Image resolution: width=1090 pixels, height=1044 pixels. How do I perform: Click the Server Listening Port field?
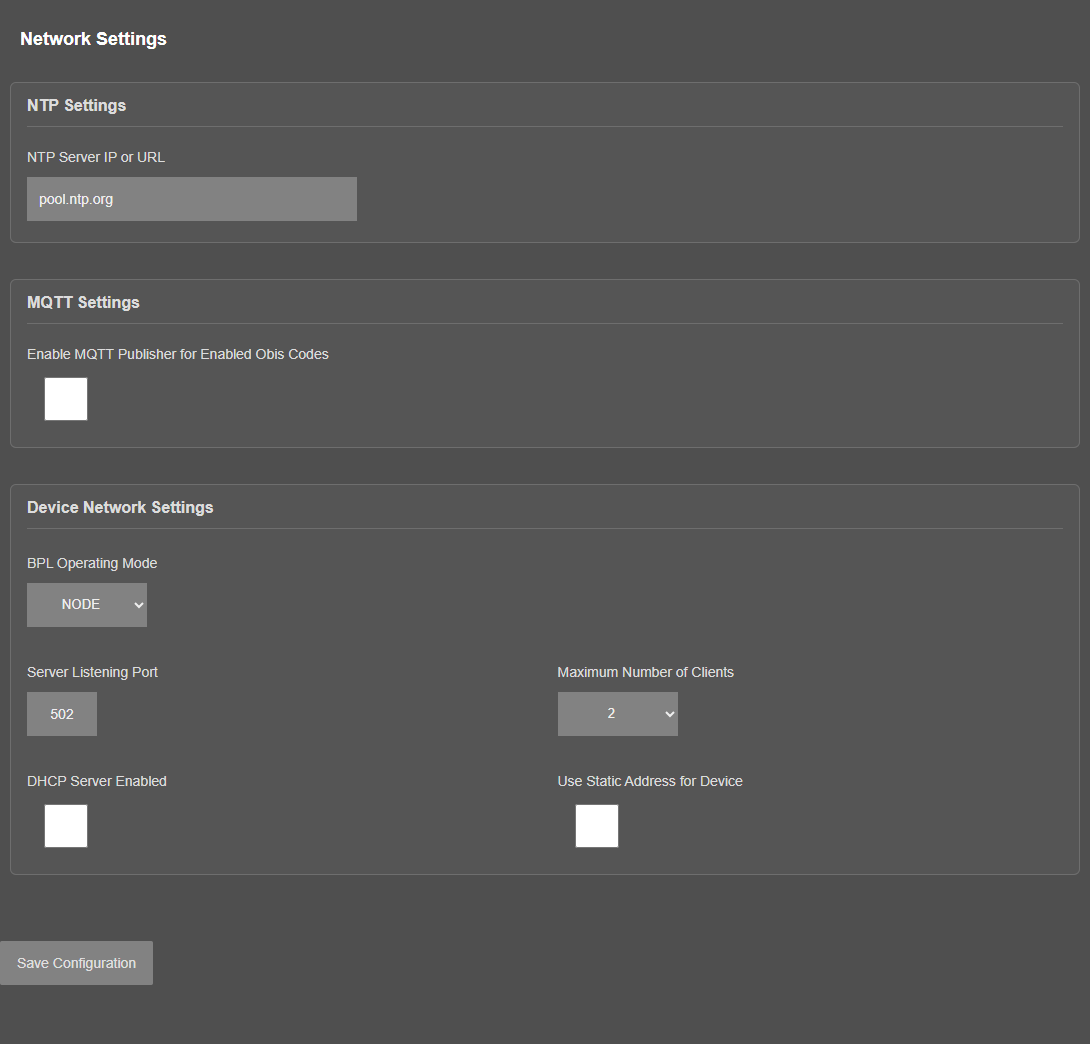point(62,714)
